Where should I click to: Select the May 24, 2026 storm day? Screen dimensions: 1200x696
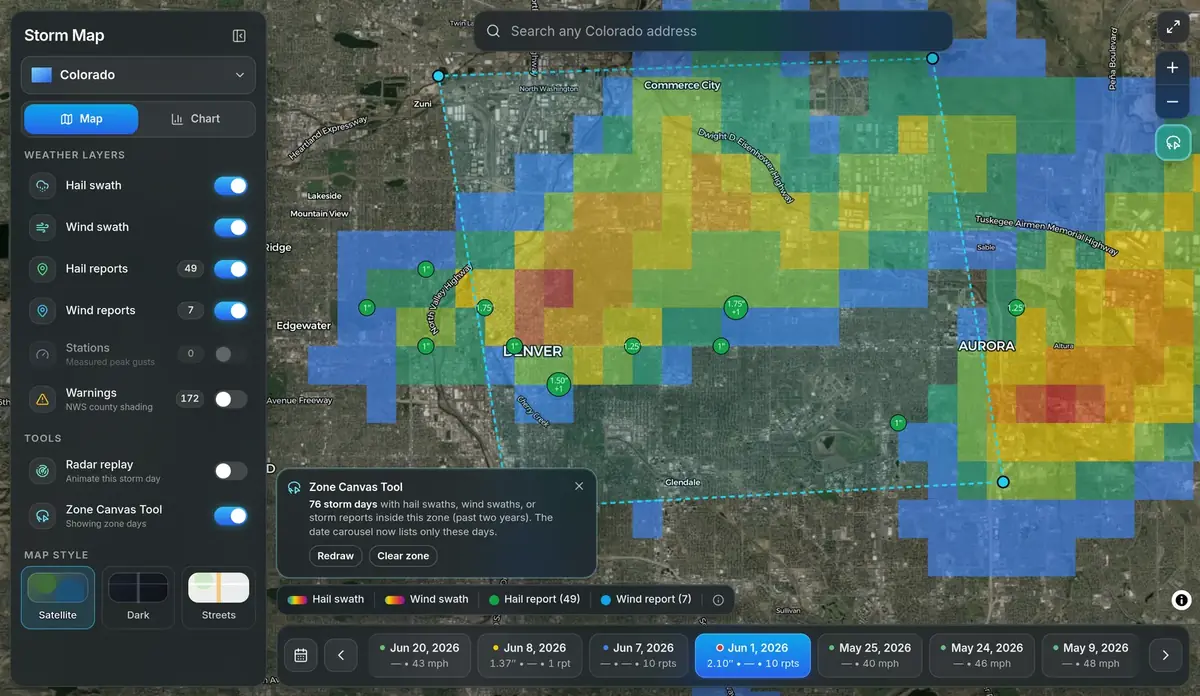(x=981, y=655)
